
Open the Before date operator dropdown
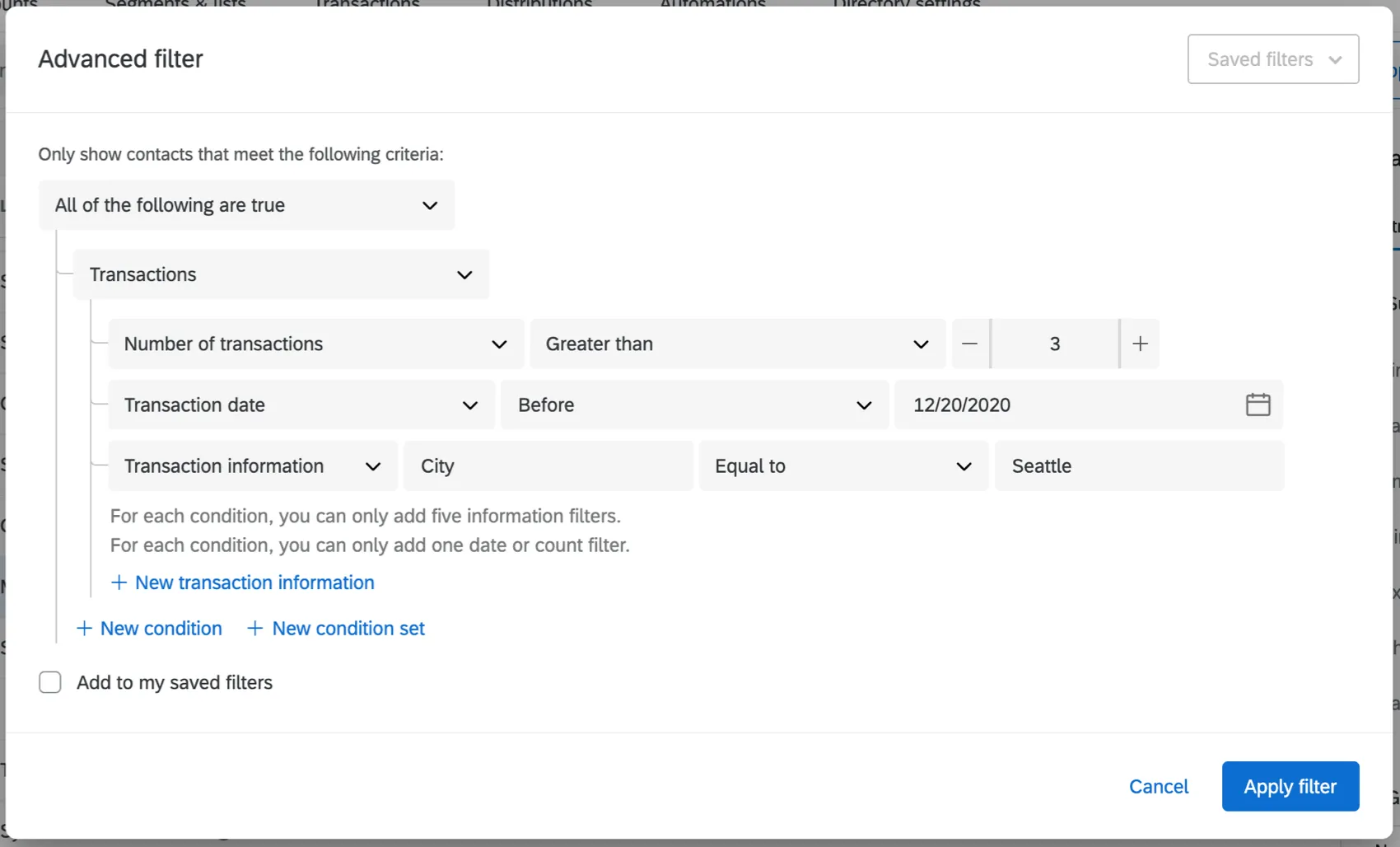pyautogui.click(x=863, y=405)
